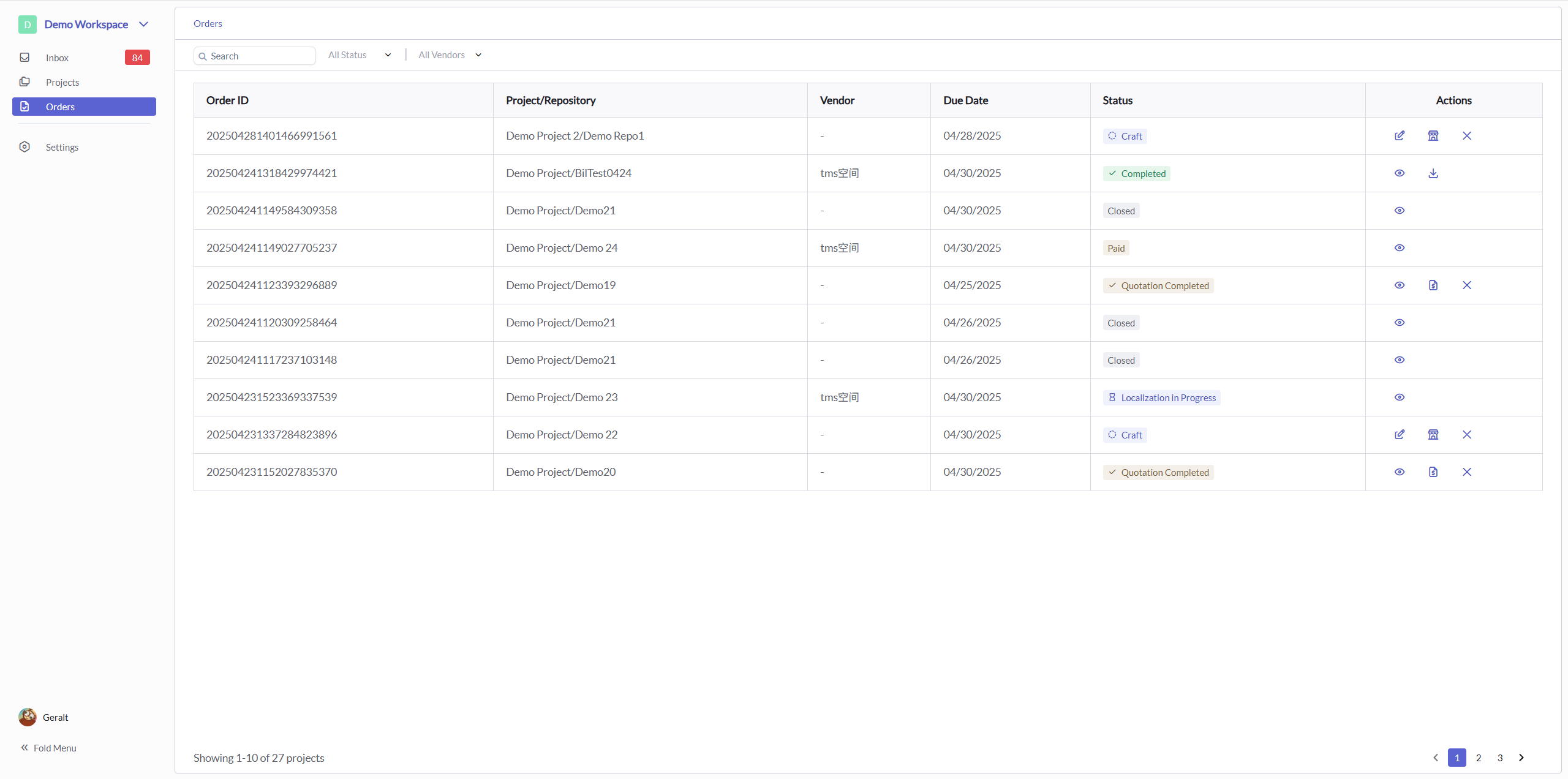Open quotation document icon for Demo19 order
The width and height of the screenshot is (1568, 779).
click(1433, 285)
